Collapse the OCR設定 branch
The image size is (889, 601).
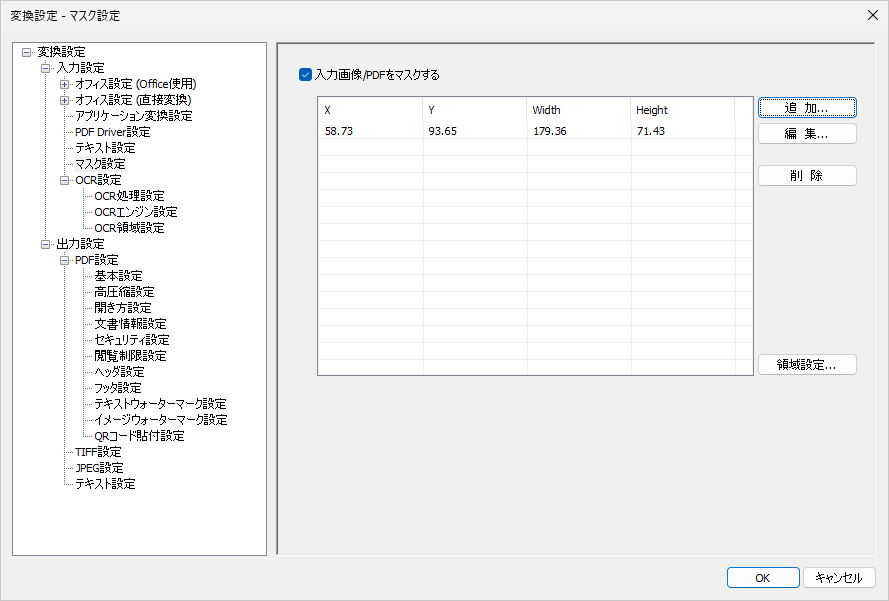(65, 180)
